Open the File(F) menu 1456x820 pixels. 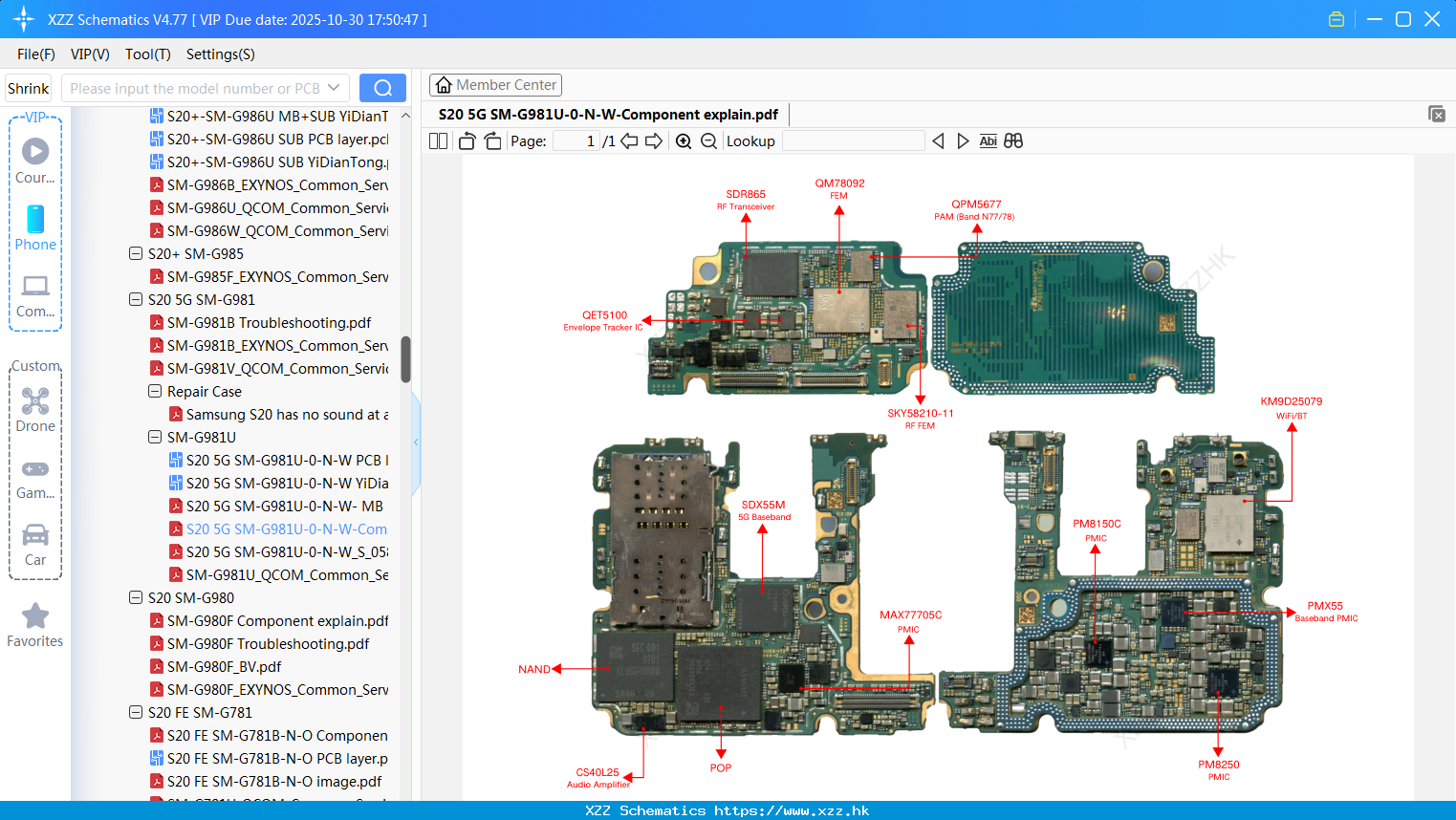coord(36,54)
